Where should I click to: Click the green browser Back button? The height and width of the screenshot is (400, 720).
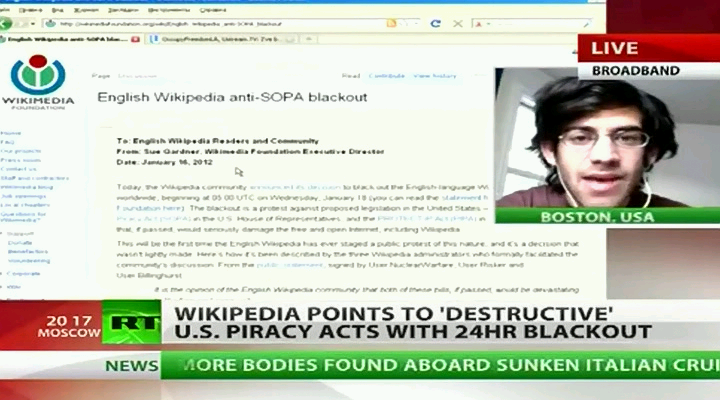5,23
